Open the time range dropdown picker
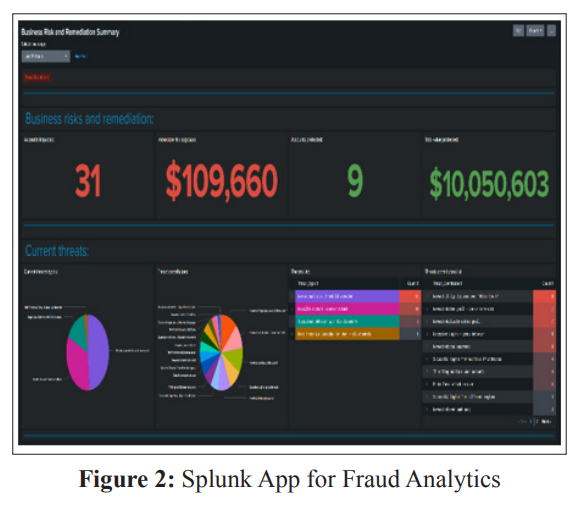This screenshot has width=572, height=506. click(x=46, y=56)
